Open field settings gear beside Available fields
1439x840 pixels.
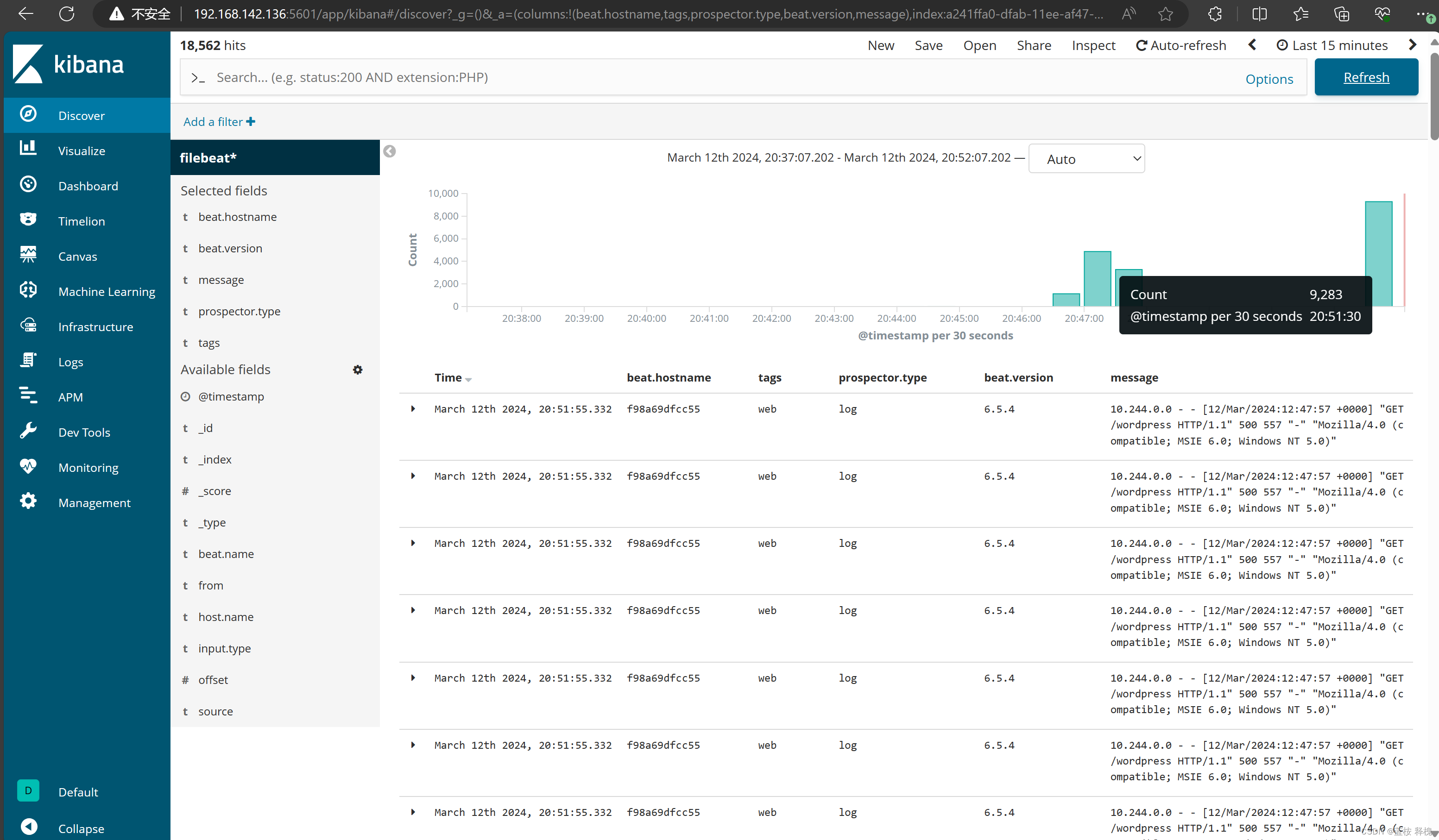click(358, 369)
